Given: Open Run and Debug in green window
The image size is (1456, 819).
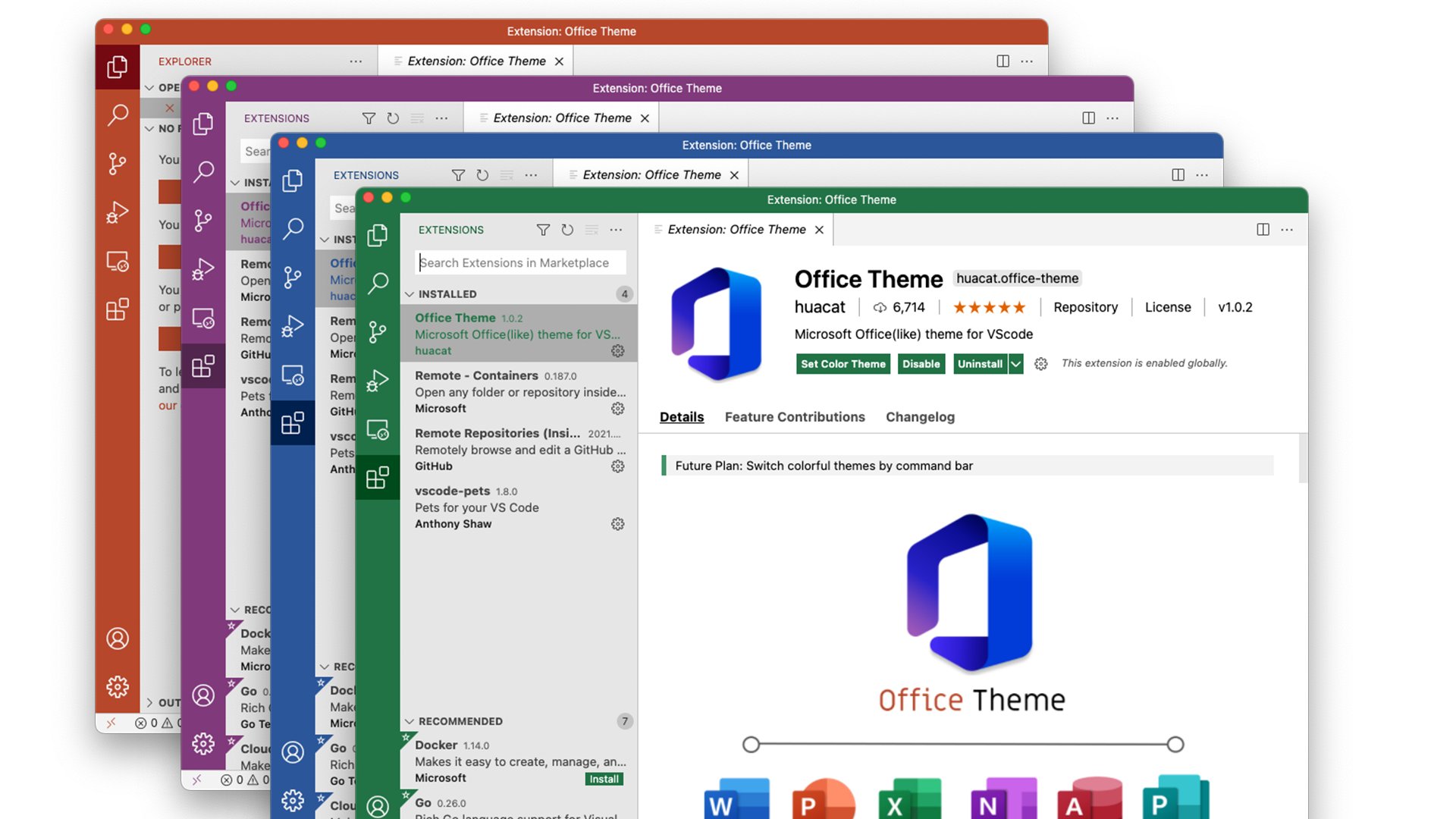Looking at the screenshot, I should pos(377,381).
